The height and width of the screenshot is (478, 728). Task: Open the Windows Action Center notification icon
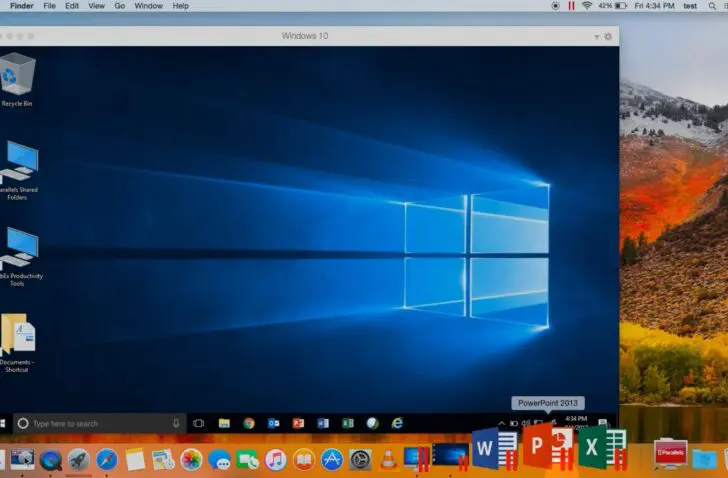603,423
